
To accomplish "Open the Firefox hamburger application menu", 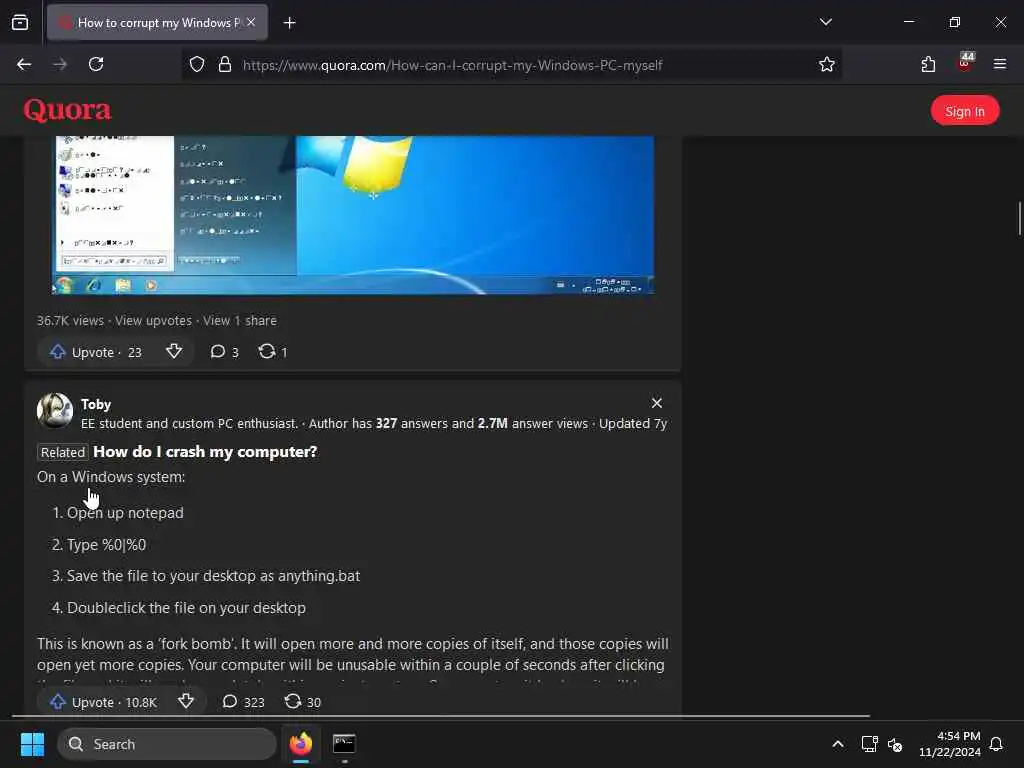I will click(999, 64).
